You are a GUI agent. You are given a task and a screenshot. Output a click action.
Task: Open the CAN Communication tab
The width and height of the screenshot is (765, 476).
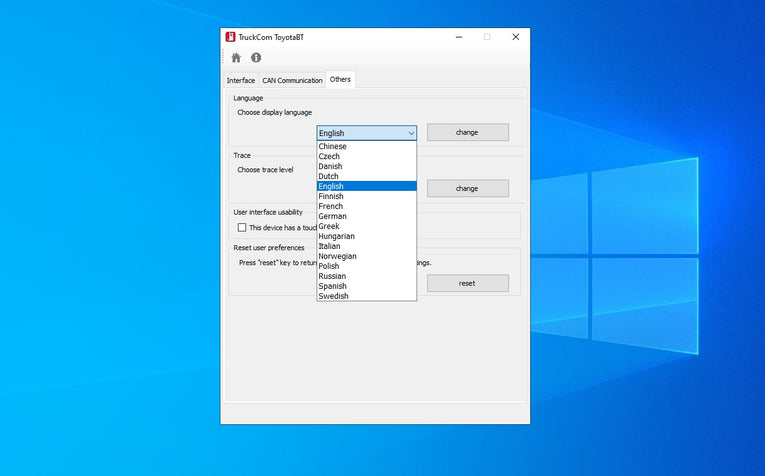coord(292,80)
